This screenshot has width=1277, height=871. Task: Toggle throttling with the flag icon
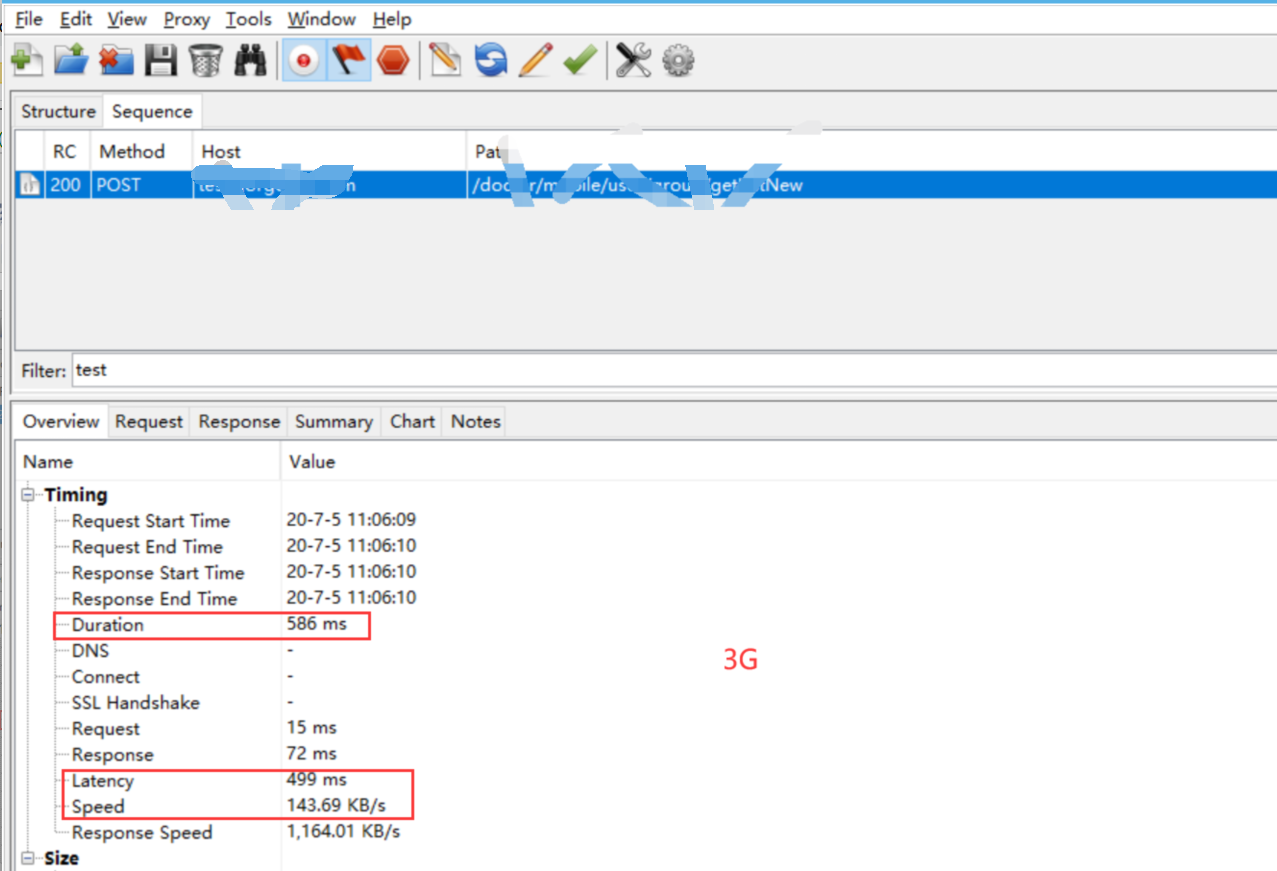[x=349, y=62]
